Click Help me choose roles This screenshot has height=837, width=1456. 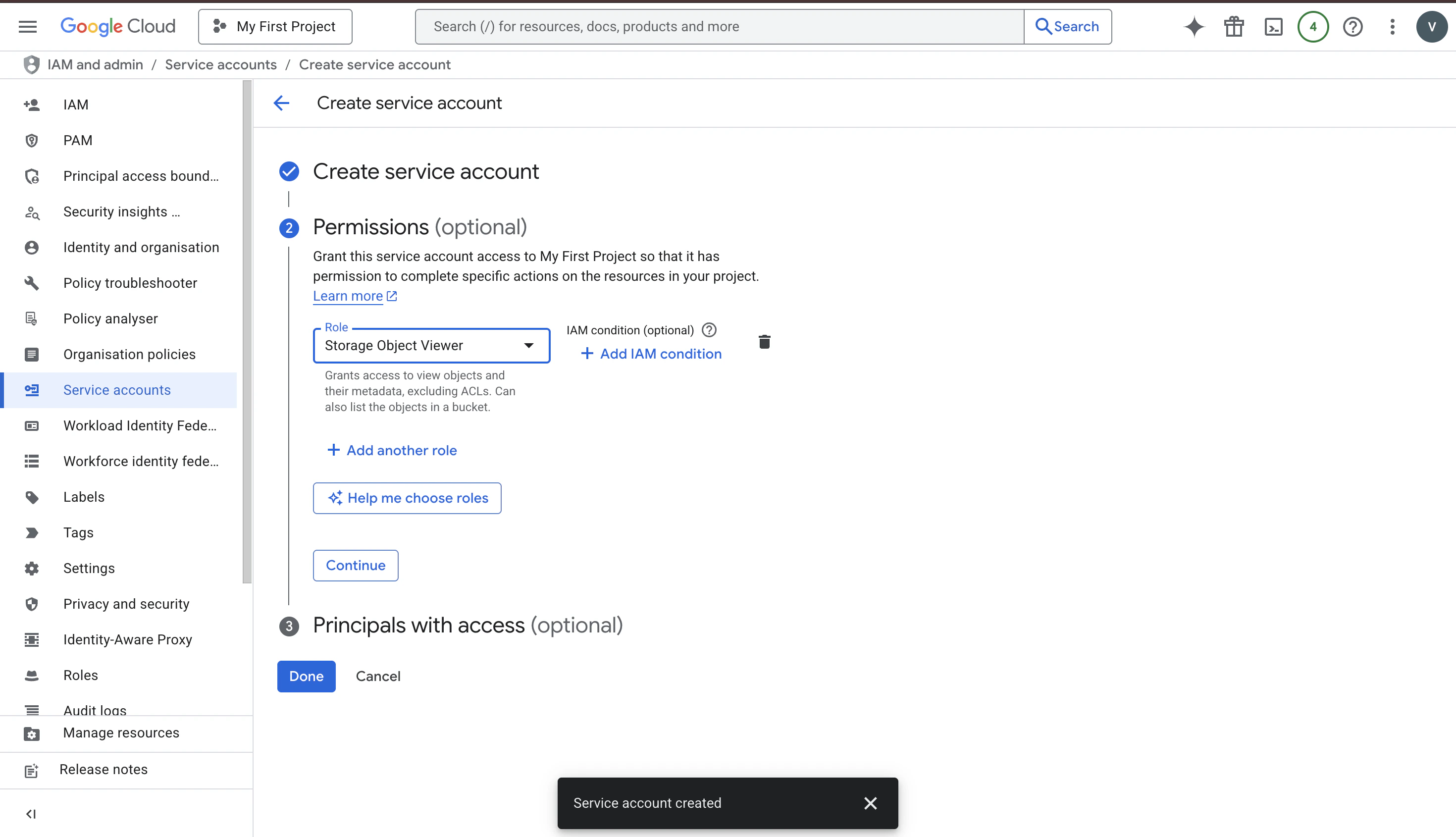point(407,498)
